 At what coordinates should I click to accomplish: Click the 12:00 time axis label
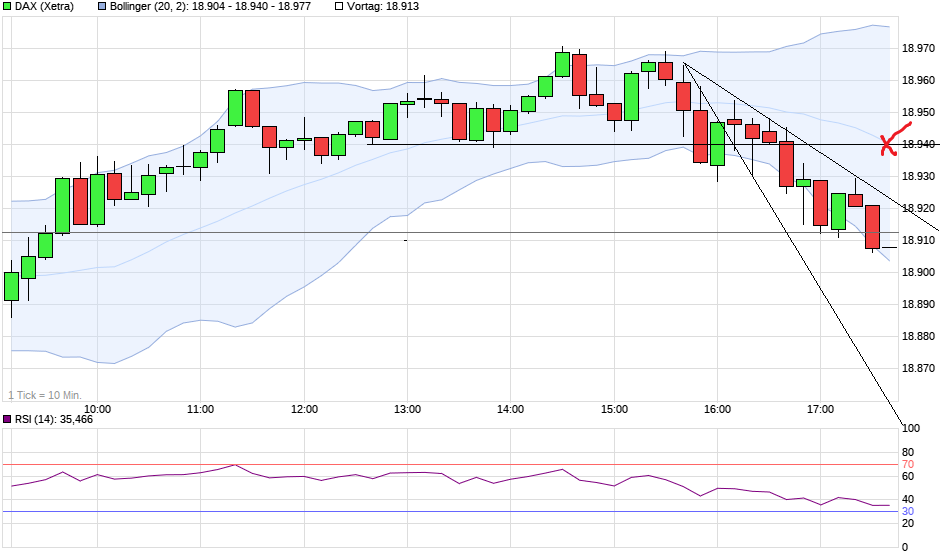tap(305, 409)
